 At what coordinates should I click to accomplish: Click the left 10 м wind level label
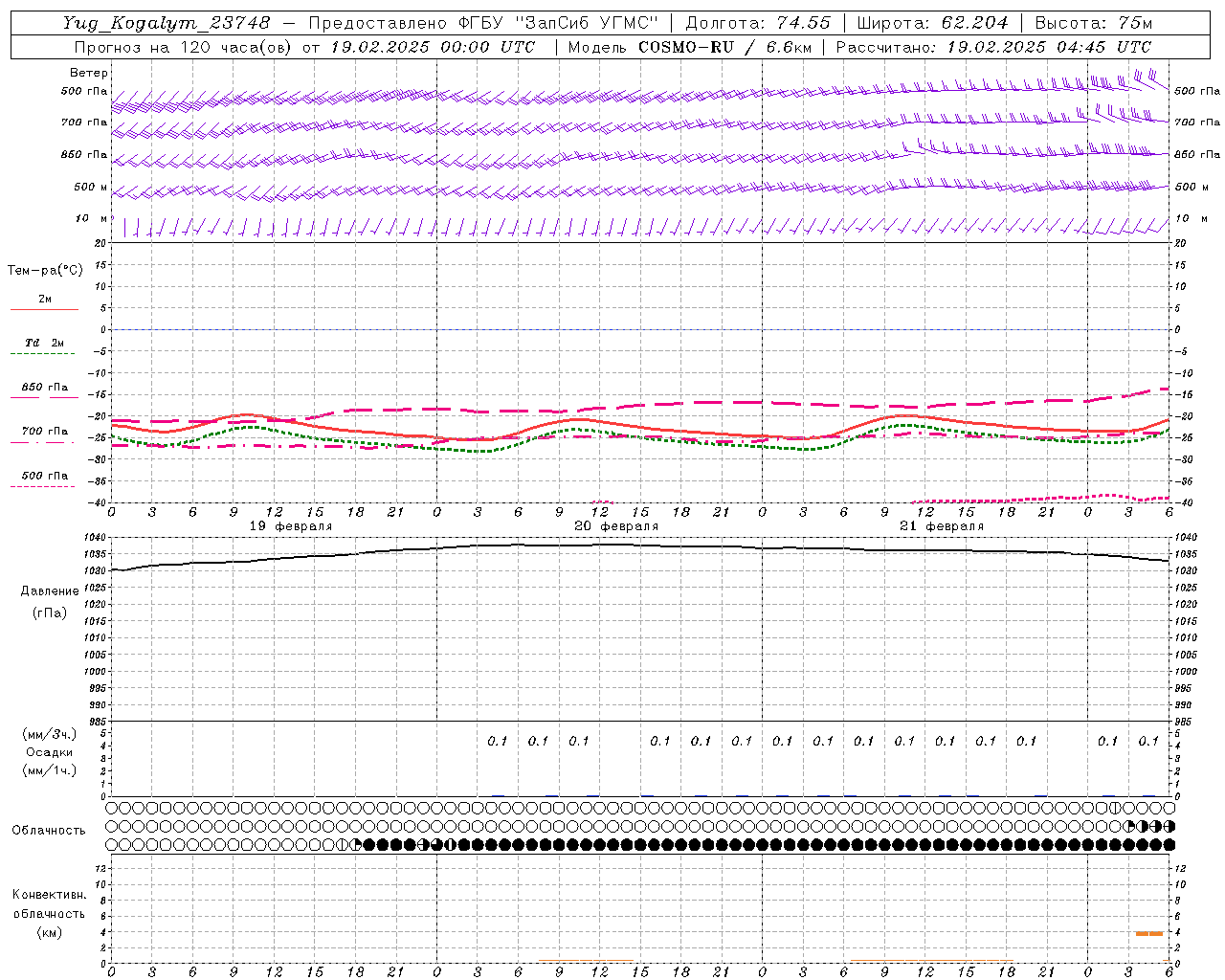tap(92, 219)
